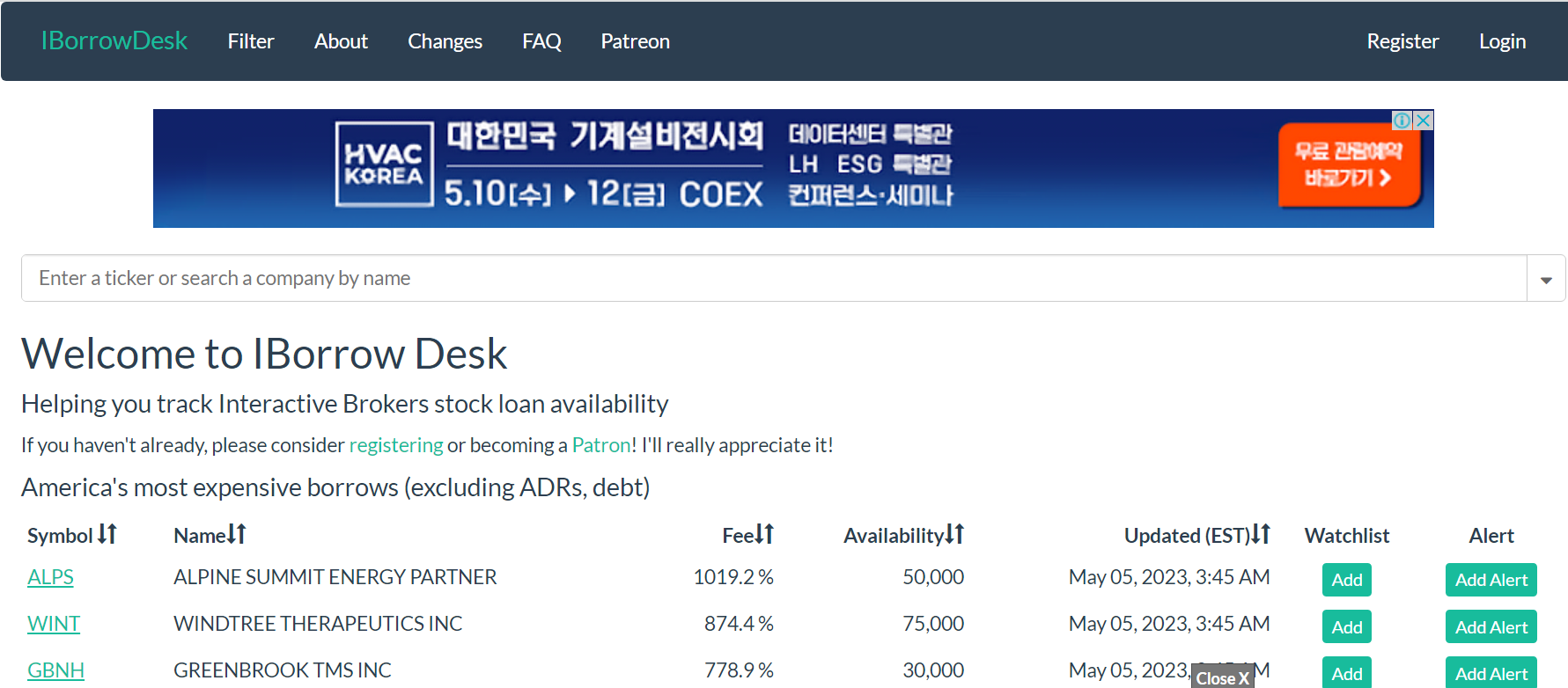Sort table by Name column arrows

point(237,534)
